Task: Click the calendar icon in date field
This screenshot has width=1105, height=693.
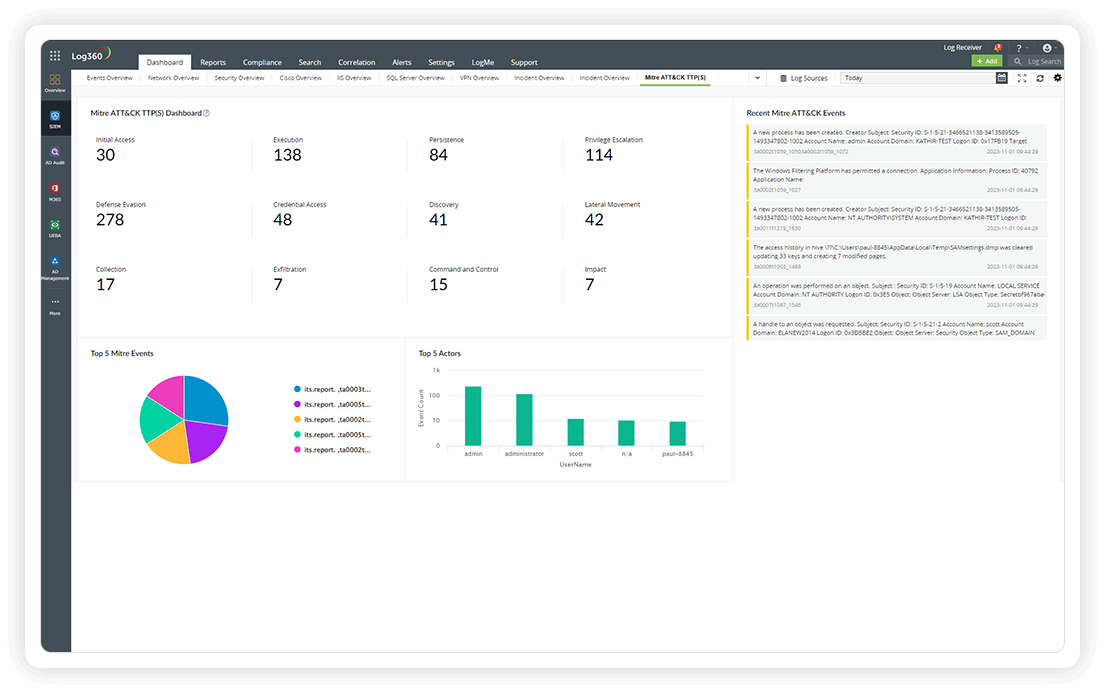Action: (x=1002, y=78)
